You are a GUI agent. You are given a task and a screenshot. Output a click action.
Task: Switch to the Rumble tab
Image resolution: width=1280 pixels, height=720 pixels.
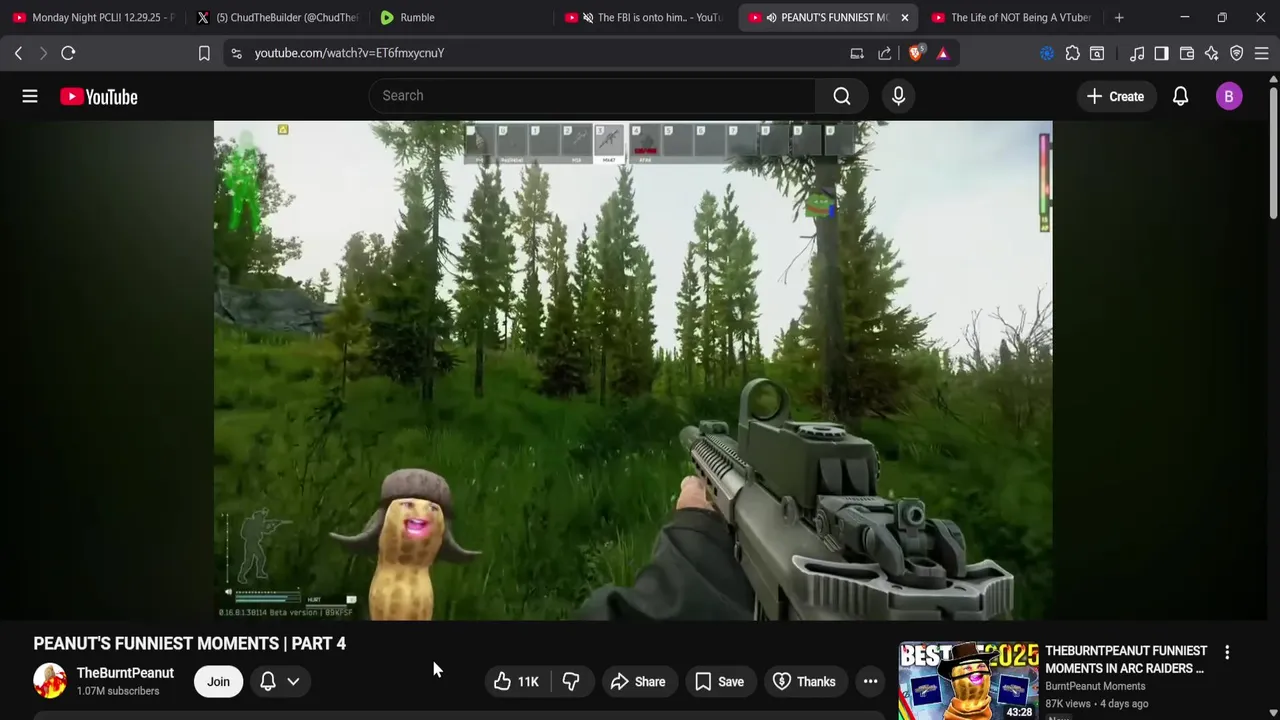pyautogui.click(x=460, y=17)
